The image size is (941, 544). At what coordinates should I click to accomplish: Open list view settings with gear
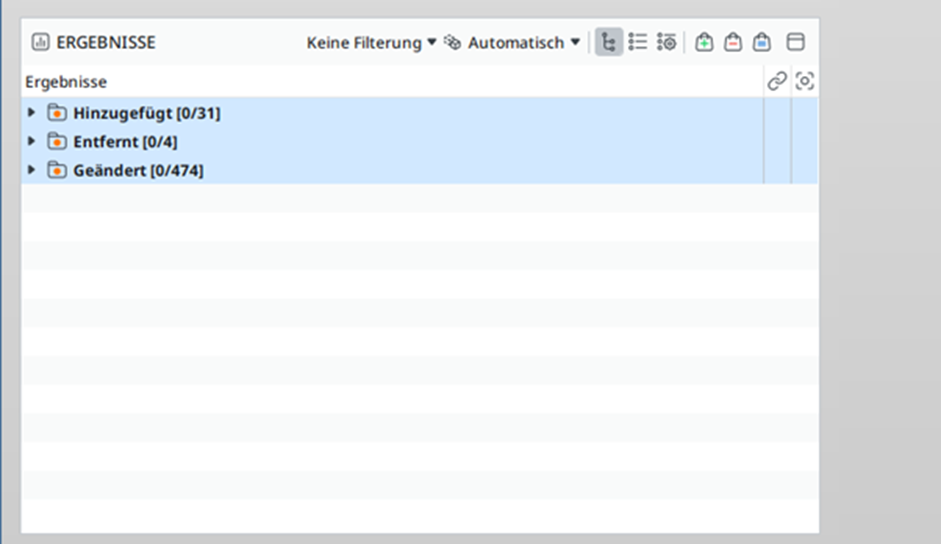pyautogui.click(x=666, y=42)
